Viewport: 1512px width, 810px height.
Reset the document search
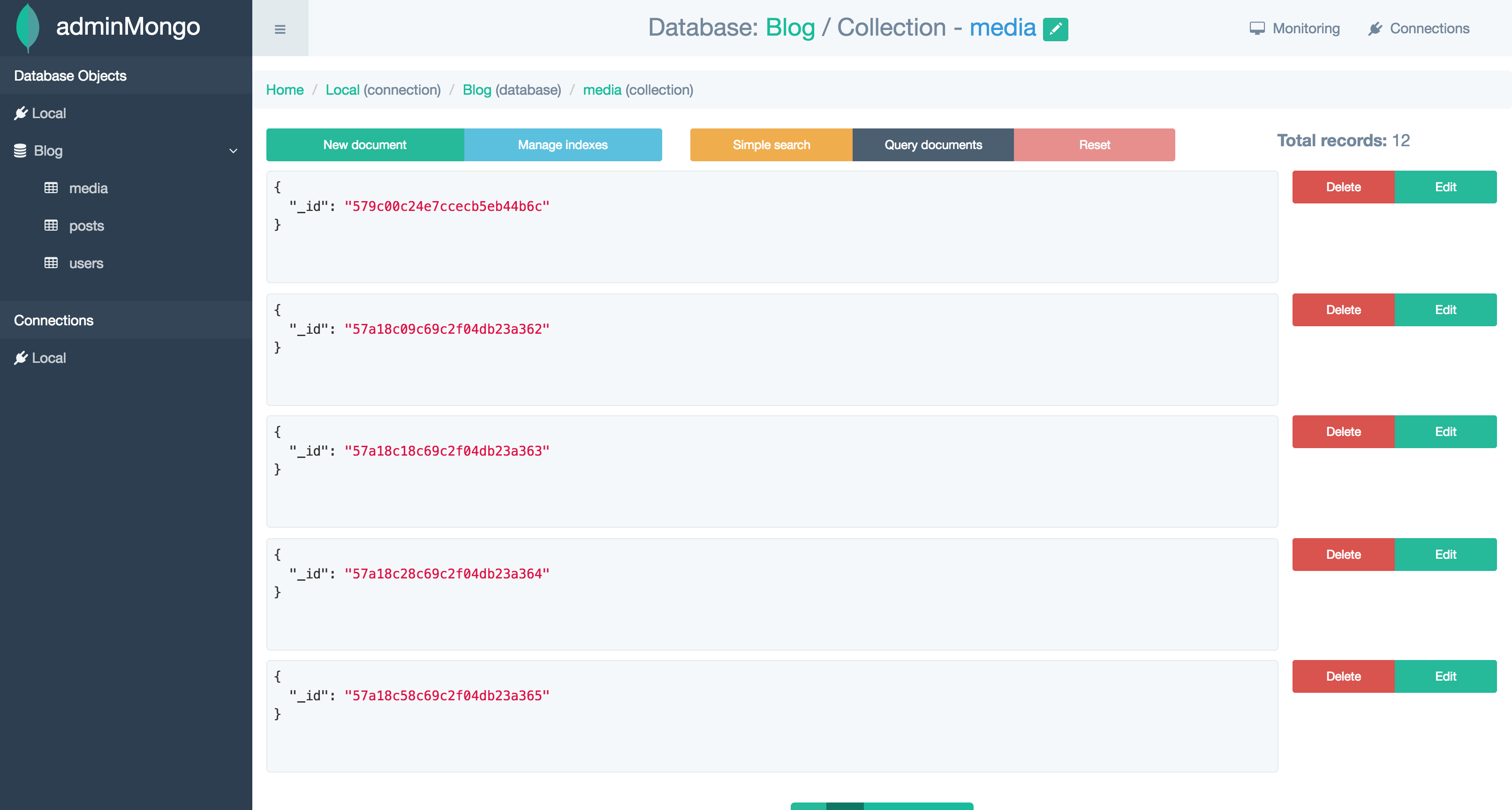[1095, 145]
